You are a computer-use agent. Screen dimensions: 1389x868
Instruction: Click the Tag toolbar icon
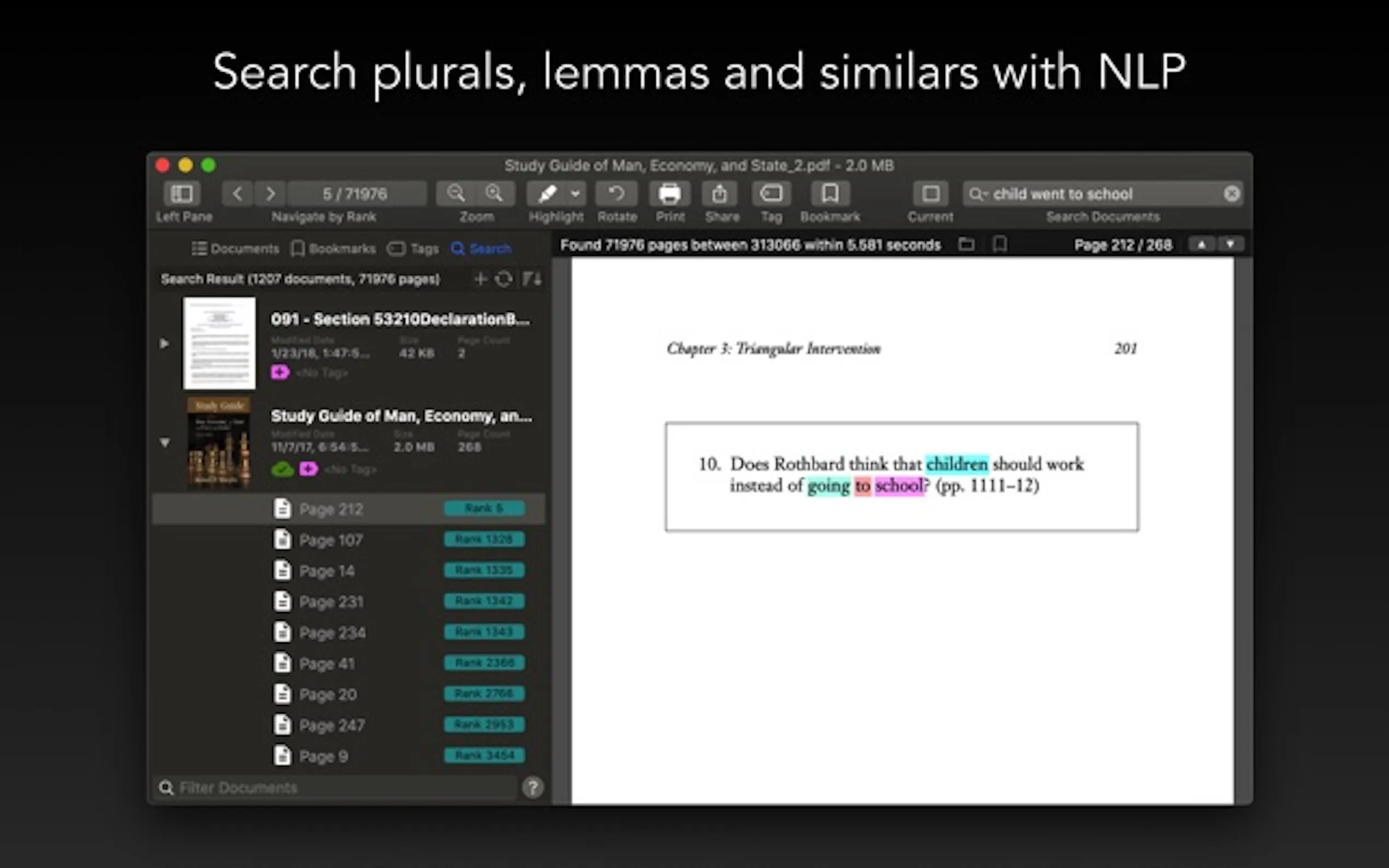[x=771, y=194]
